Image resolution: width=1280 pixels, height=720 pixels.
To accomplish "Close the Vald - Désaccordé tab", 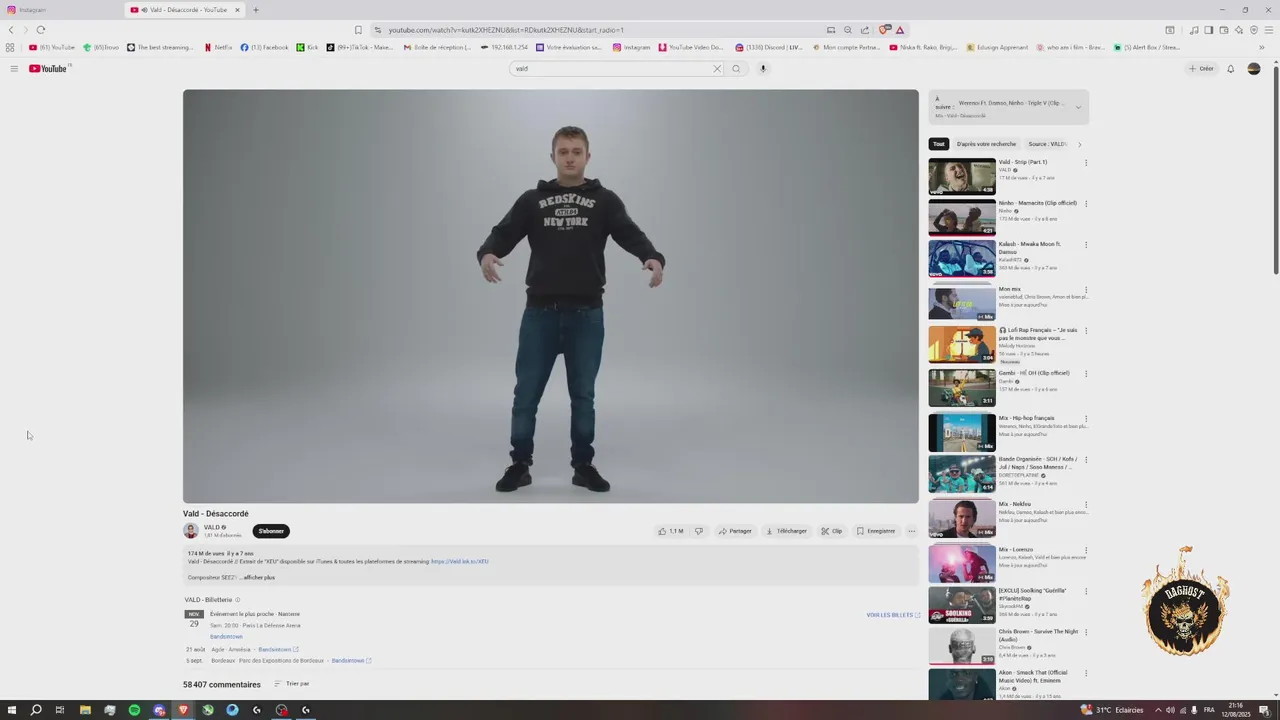I will click(x=237, y=10).
